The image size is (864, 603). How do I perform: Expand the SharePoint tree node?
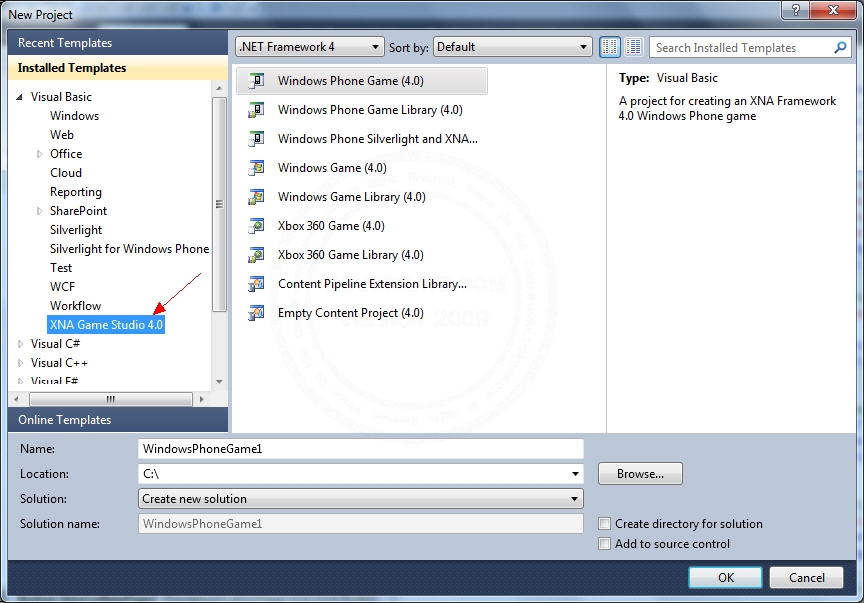tap(39, 211)
